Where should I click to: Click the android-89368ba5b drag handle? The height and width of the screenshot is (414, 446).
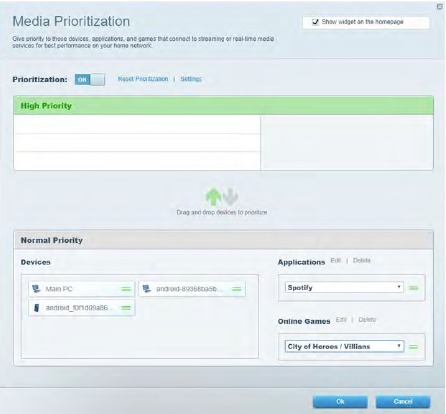coord(237,289)
